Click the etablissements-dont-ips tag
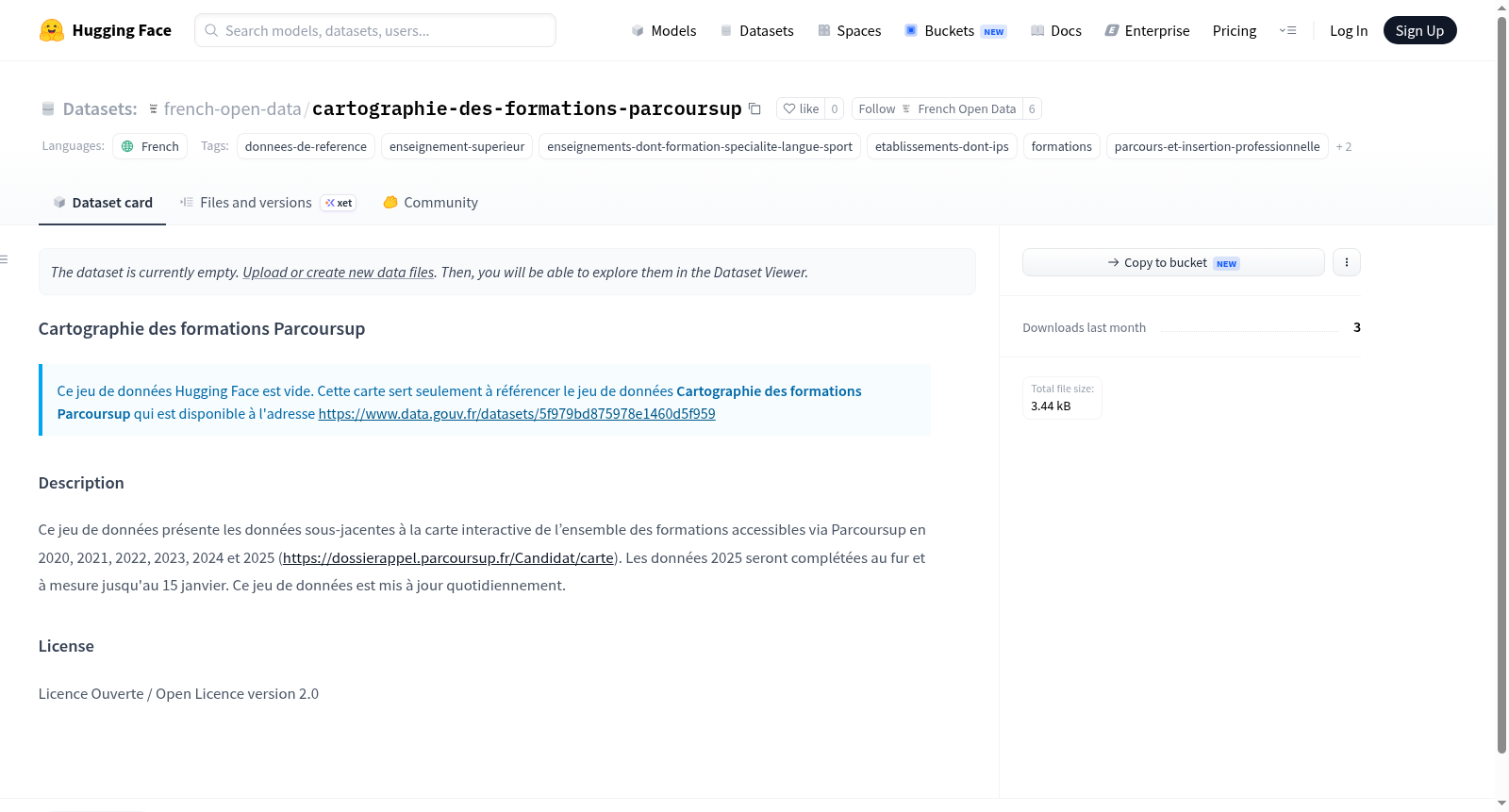 (x=941, y=146)
